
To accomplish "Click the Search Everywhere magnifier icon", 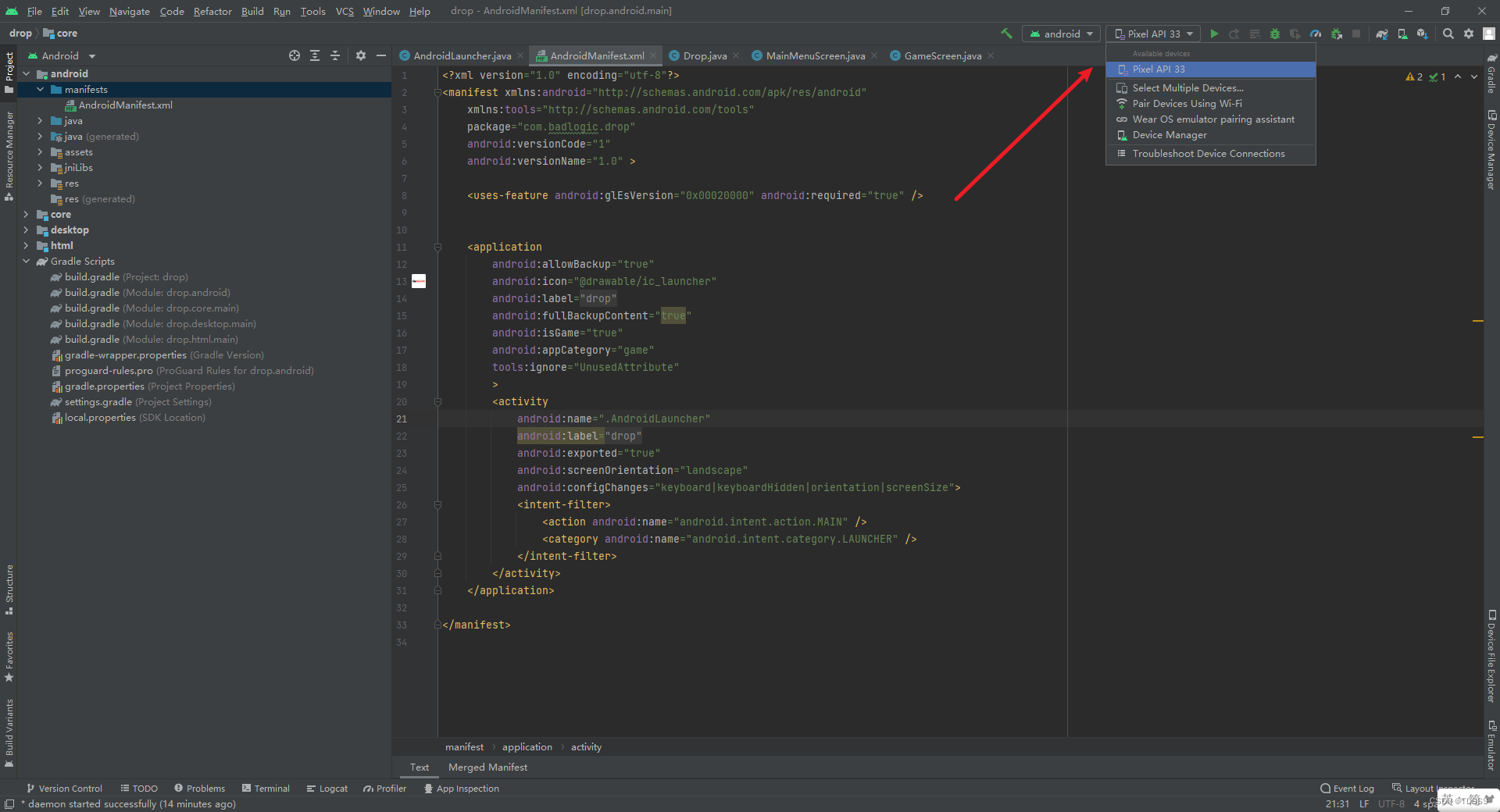I will point(1448,34).
